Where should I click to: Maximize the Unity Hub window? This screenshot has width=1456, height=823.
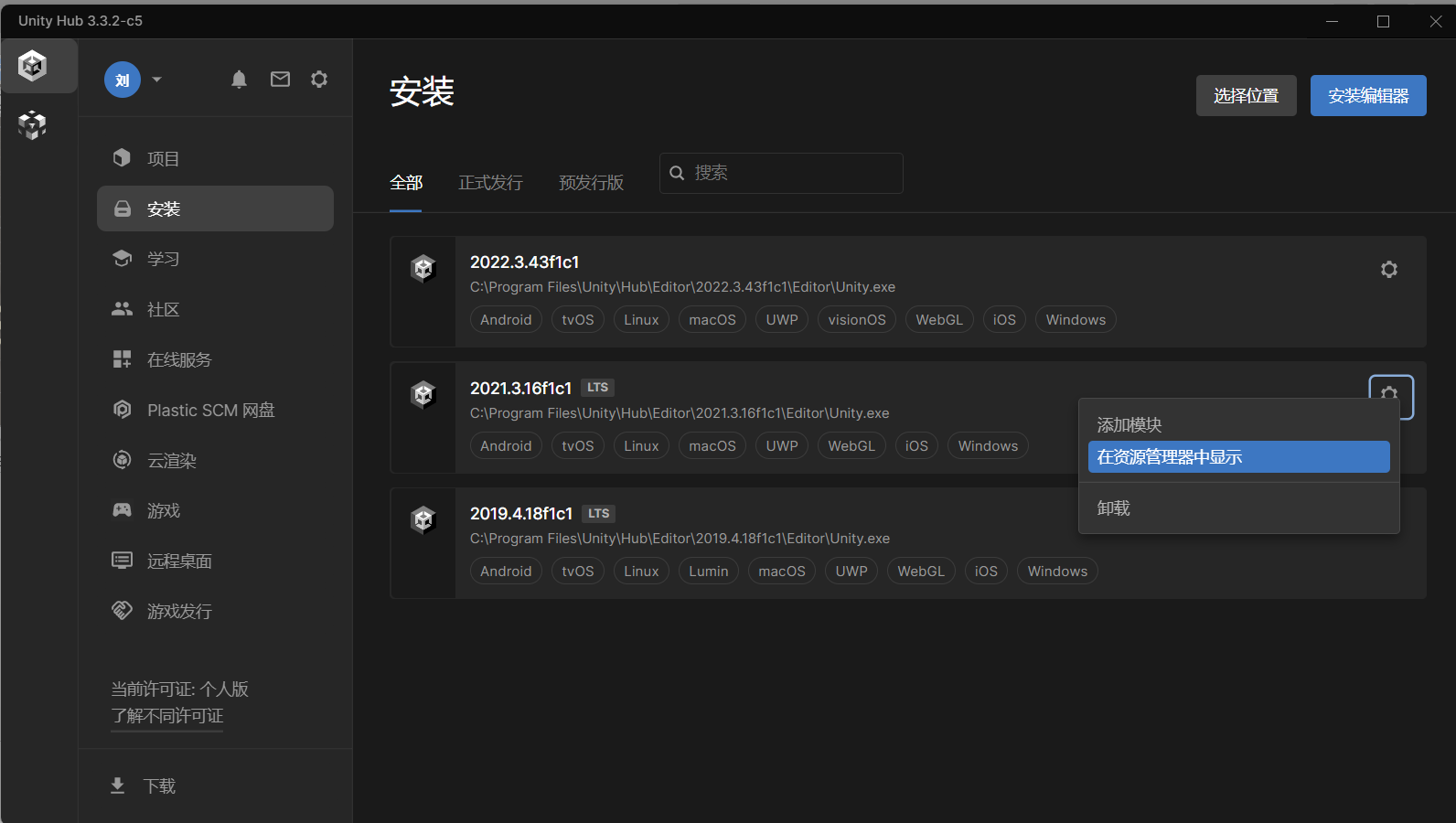[x=1383, y=21]
